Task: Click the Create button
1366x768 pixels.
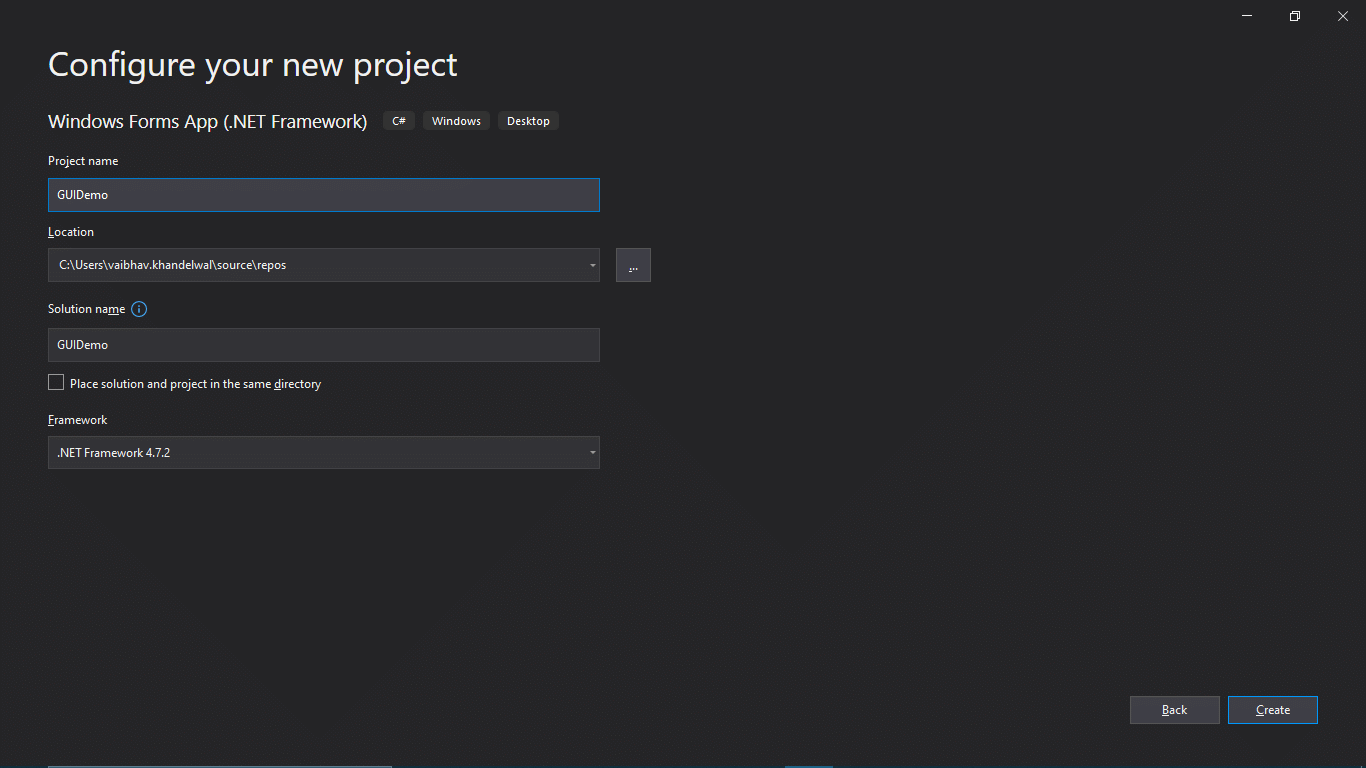Action: 1272,710
